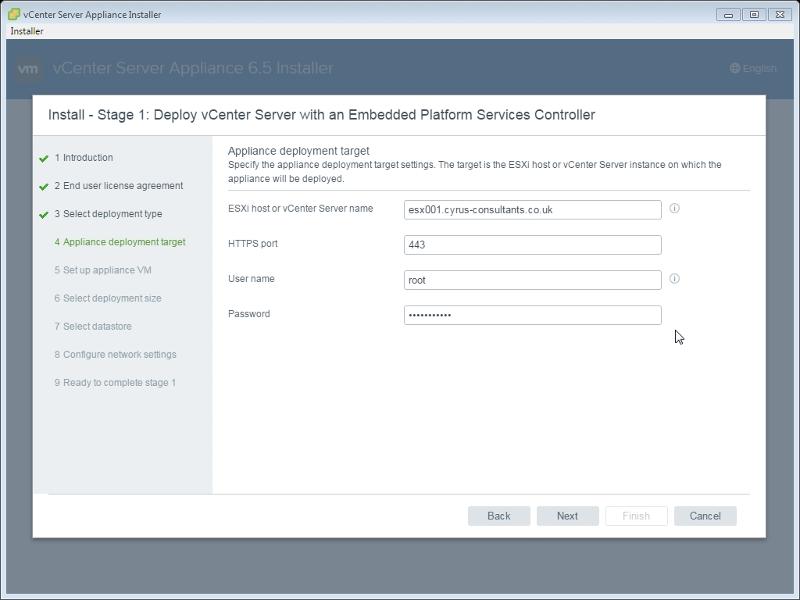Go to step 2 End user license agreement
800x600 pixels.
coord(118,186)
